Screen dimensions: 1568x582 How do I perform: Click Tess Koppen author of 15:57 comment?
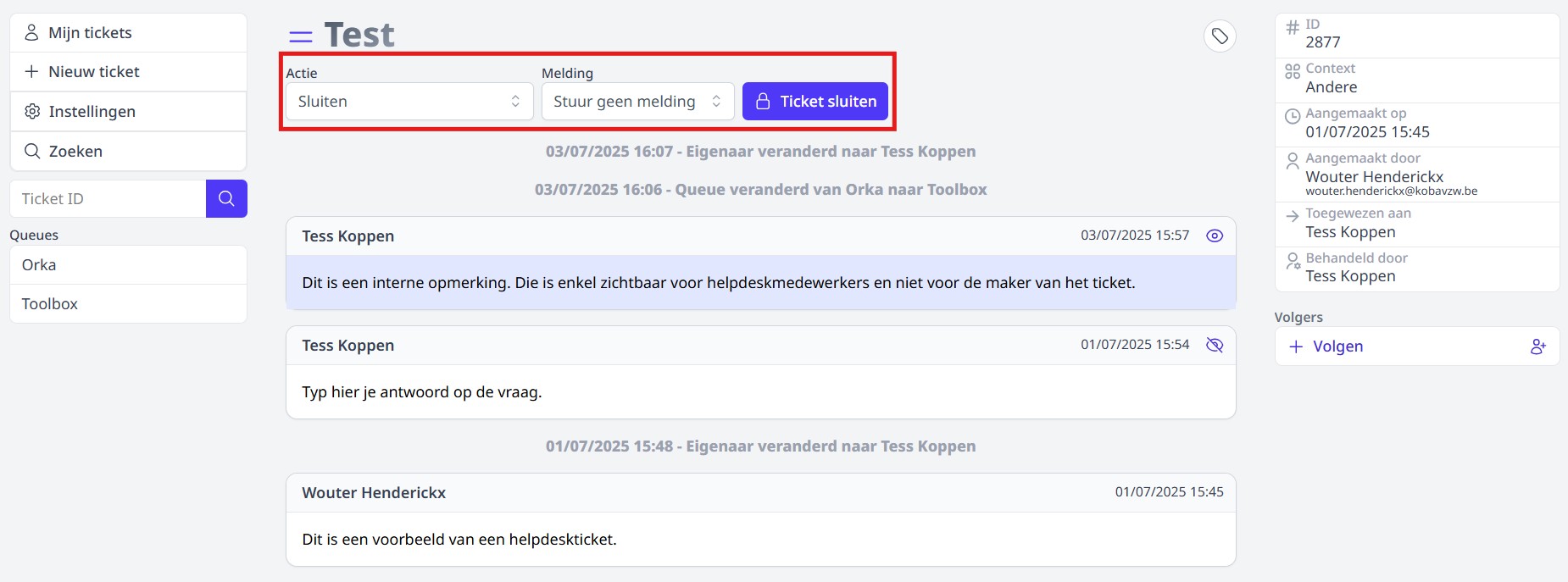[x=348, y=236]
